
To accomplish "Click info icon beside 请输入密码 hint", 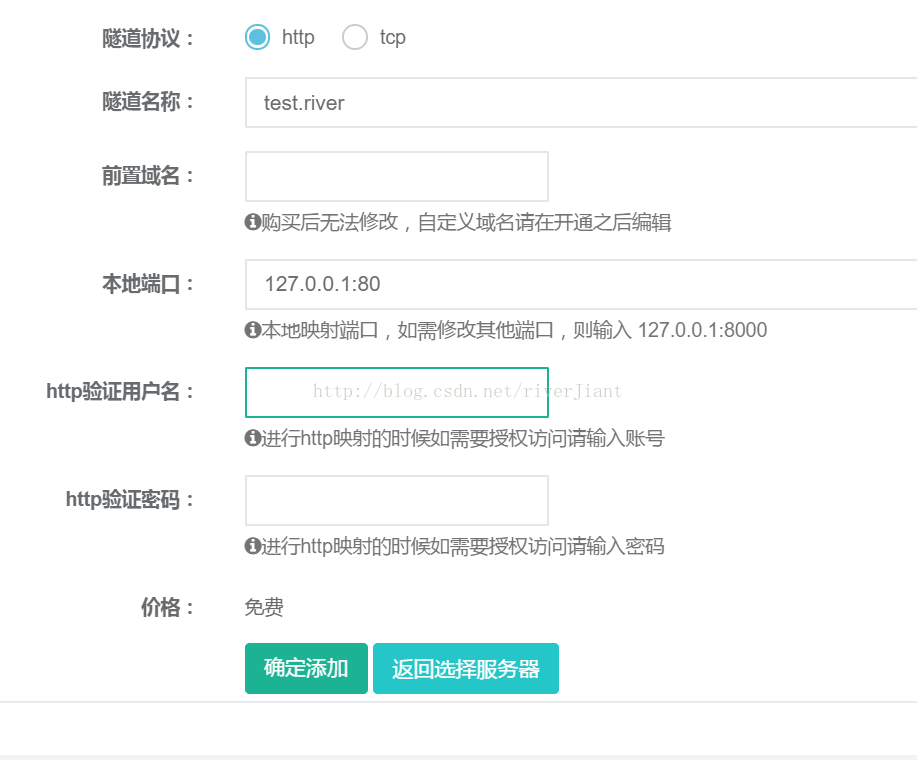I will (x=253, y=546).
